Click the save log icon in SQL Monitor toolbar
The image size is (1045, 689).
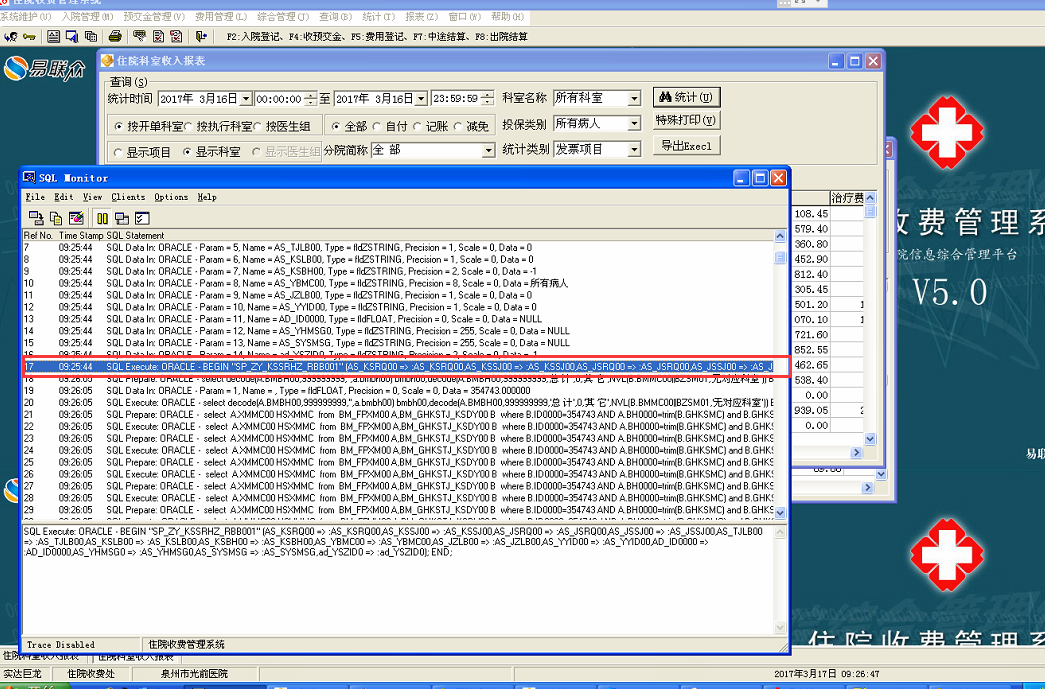click(36, 218)
